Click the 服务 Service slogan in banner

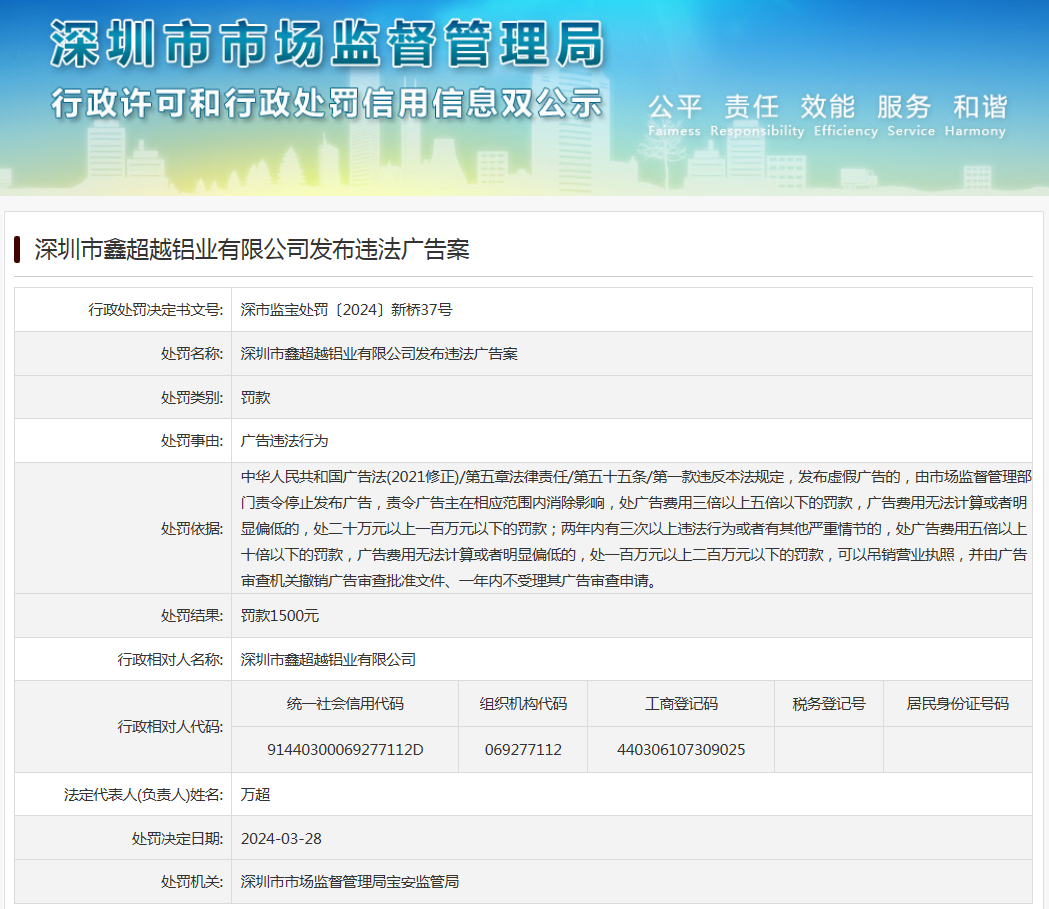pos(911,115)
